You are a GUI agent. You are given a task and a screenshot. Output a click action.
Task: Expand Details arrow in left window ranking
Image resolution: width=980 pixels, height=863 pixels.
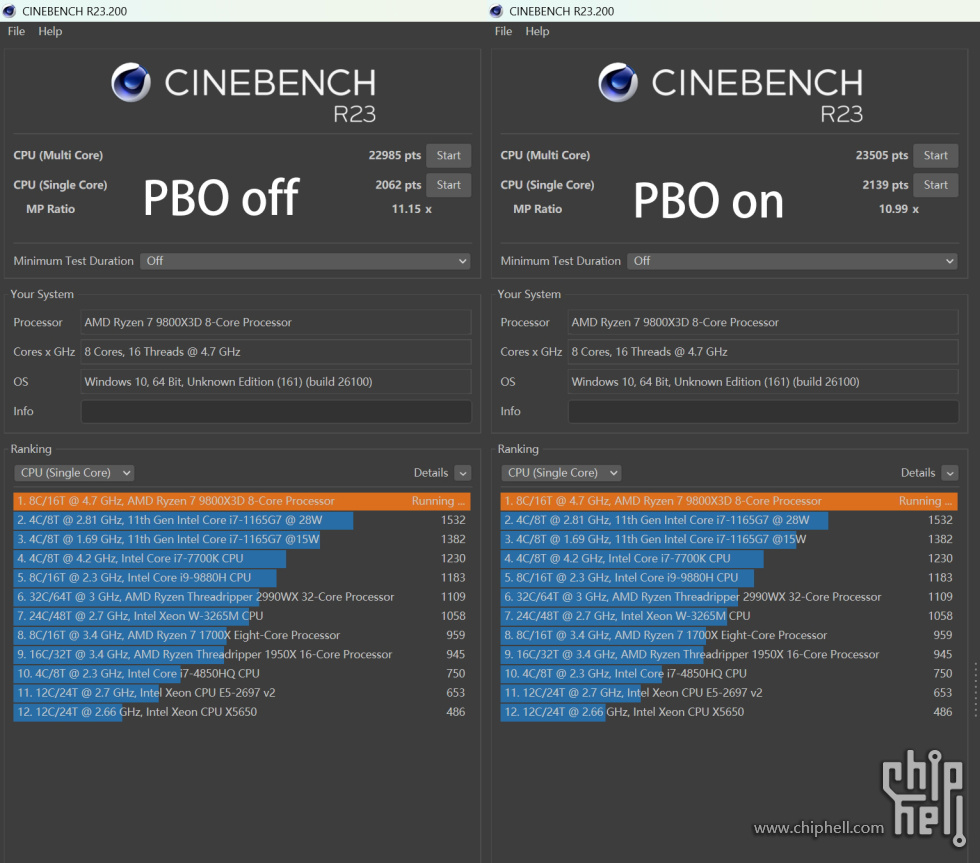tap(462, 473)
